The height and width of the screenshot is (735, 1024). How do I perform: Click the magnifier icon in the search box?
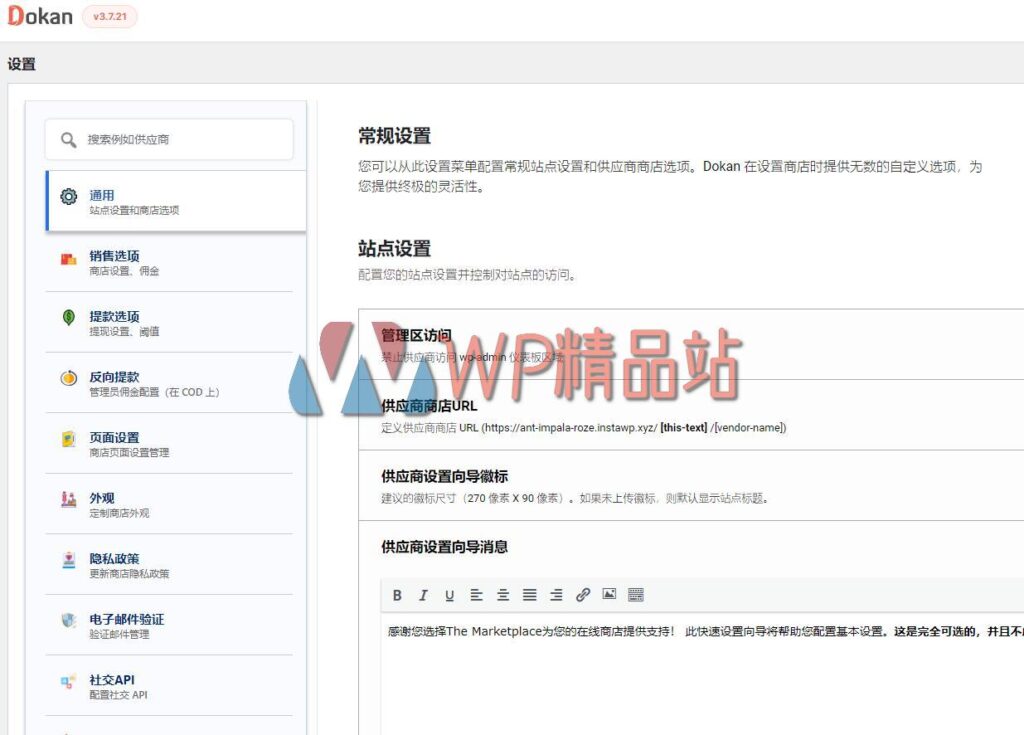click(67, 140)
